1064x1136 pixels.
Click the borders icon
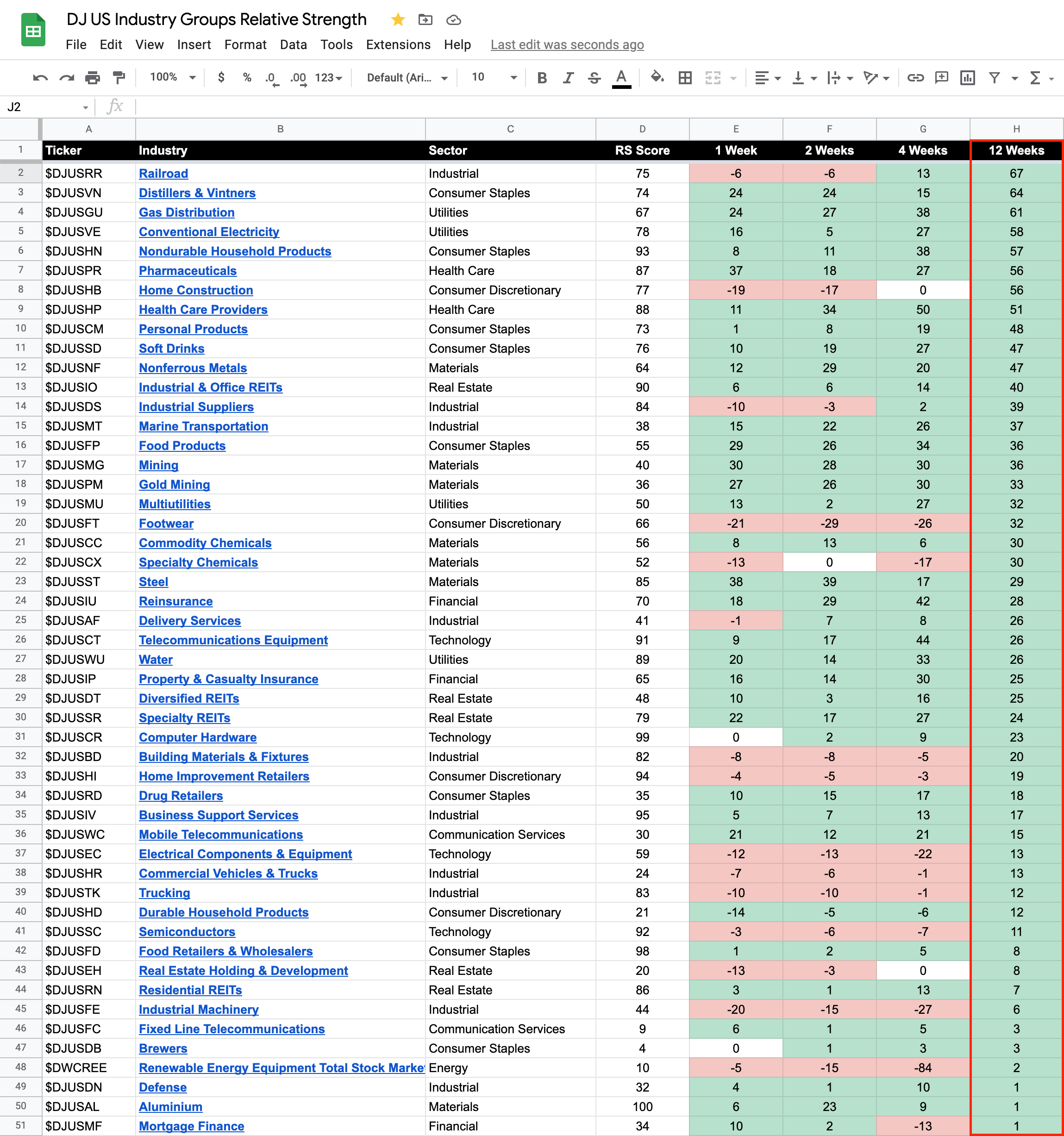tap(685, 78)
